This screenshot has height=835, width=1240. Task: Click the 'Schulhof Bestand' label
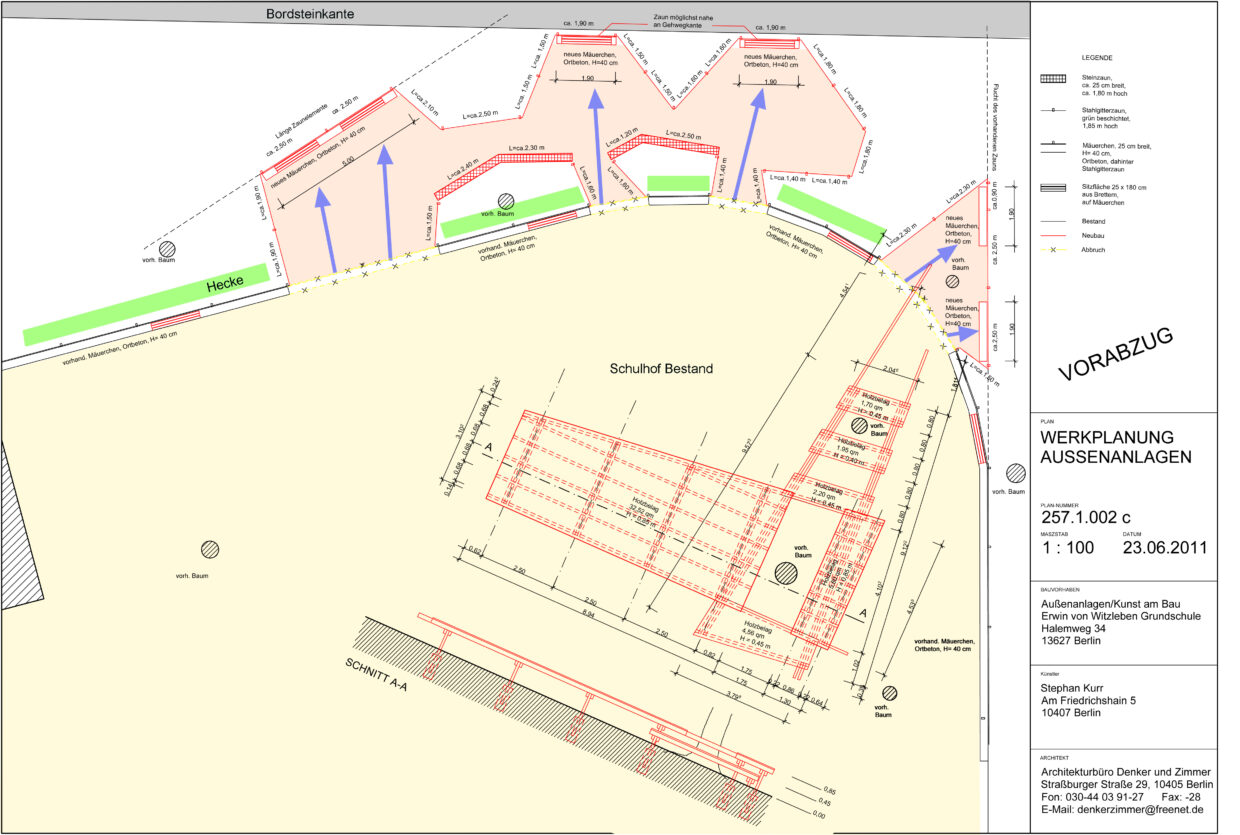[661, 369]
